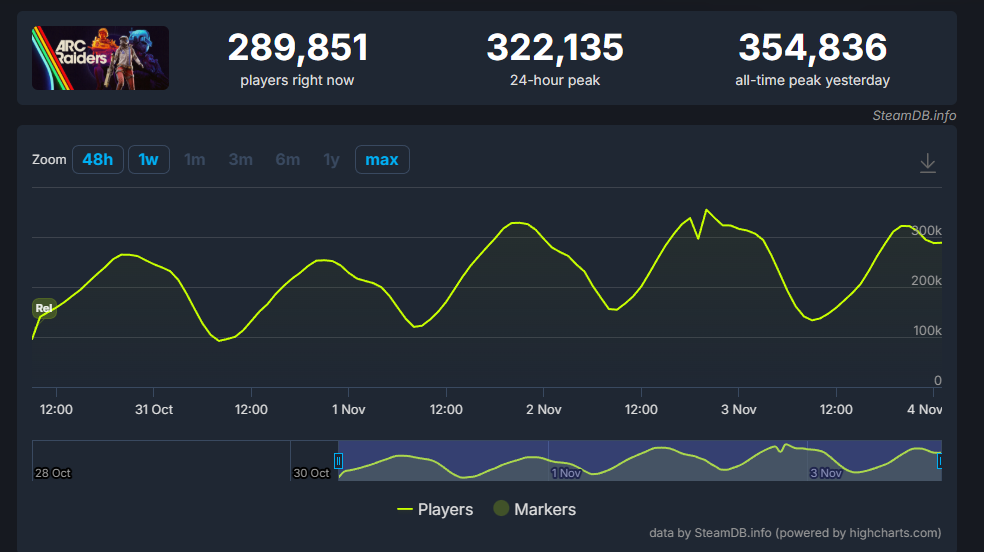Screen dimensions: 984x552
Task: Toggle the Markers series in legend
Action: coord(534,509)
